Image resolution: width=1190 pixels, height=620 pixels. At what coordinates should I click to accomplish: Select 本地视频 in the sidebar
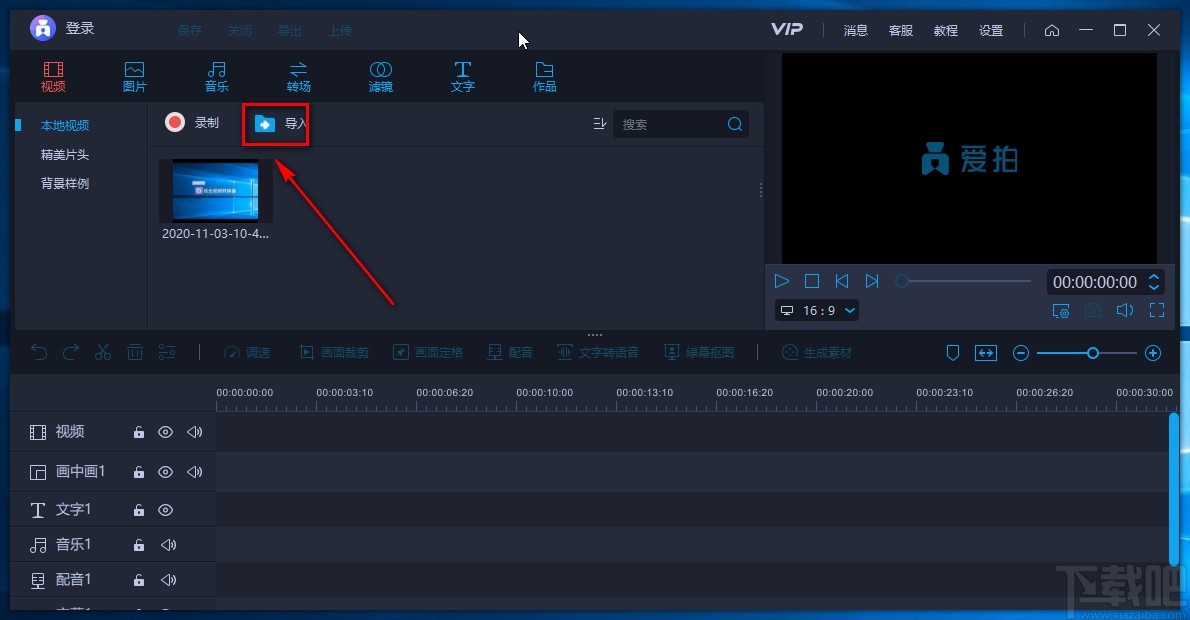65,125
